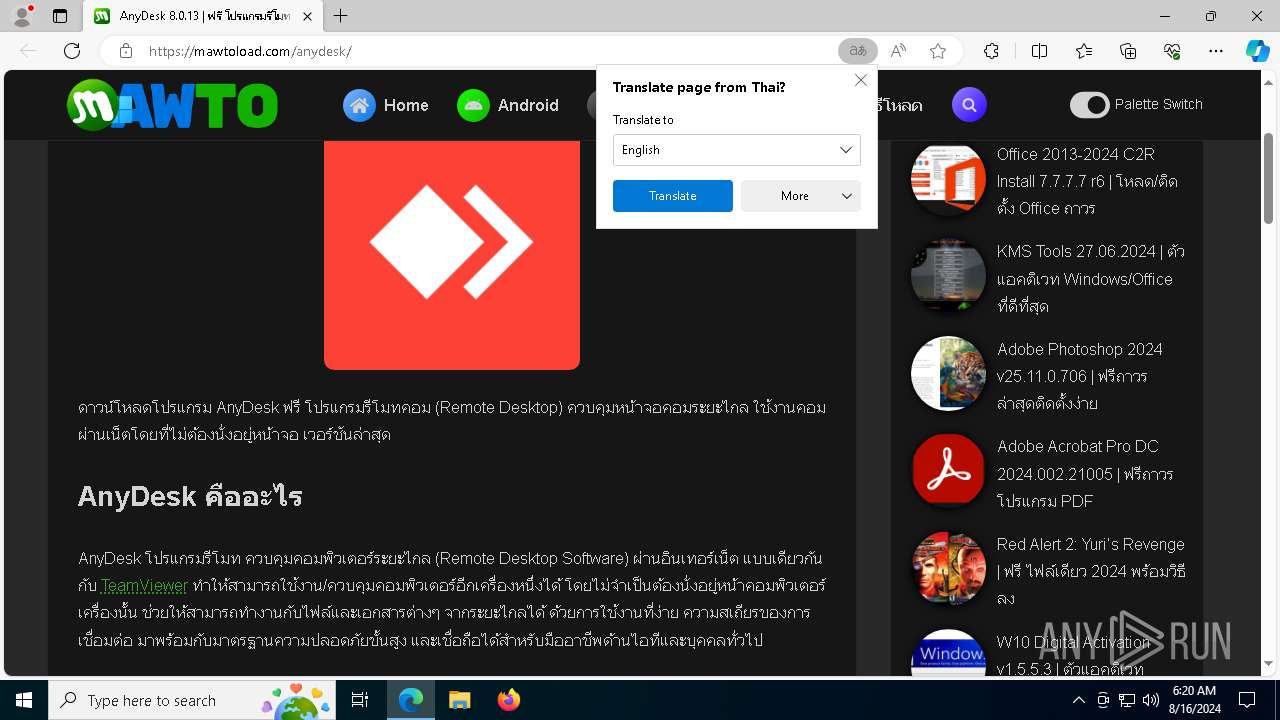Add this page to favorites star

[938, 51]
